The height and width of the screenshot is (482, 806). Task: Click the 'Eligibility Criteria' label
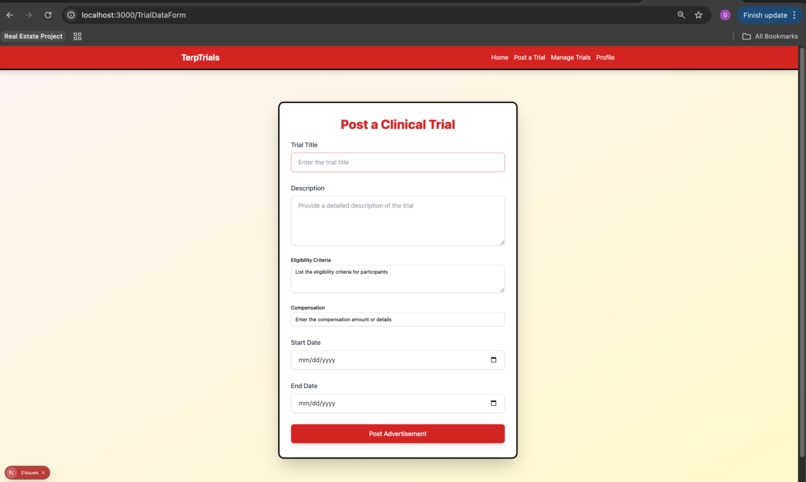point(310,260)
